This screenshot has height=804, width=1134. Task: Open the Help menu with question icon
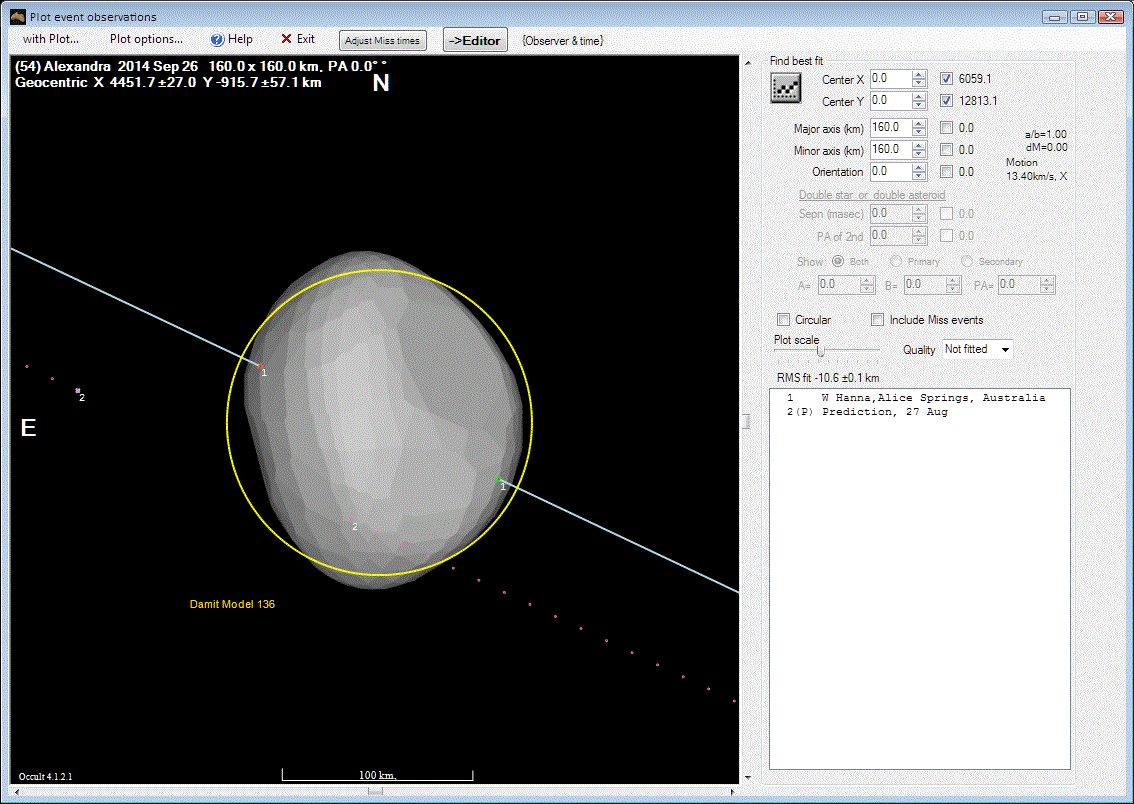pyautogui.click(x=231, y=39)
